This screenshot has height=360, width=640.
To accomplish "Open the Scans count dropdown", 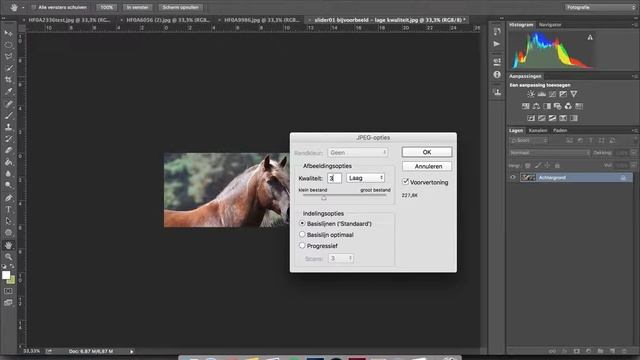I will click(x=341, y=258).
